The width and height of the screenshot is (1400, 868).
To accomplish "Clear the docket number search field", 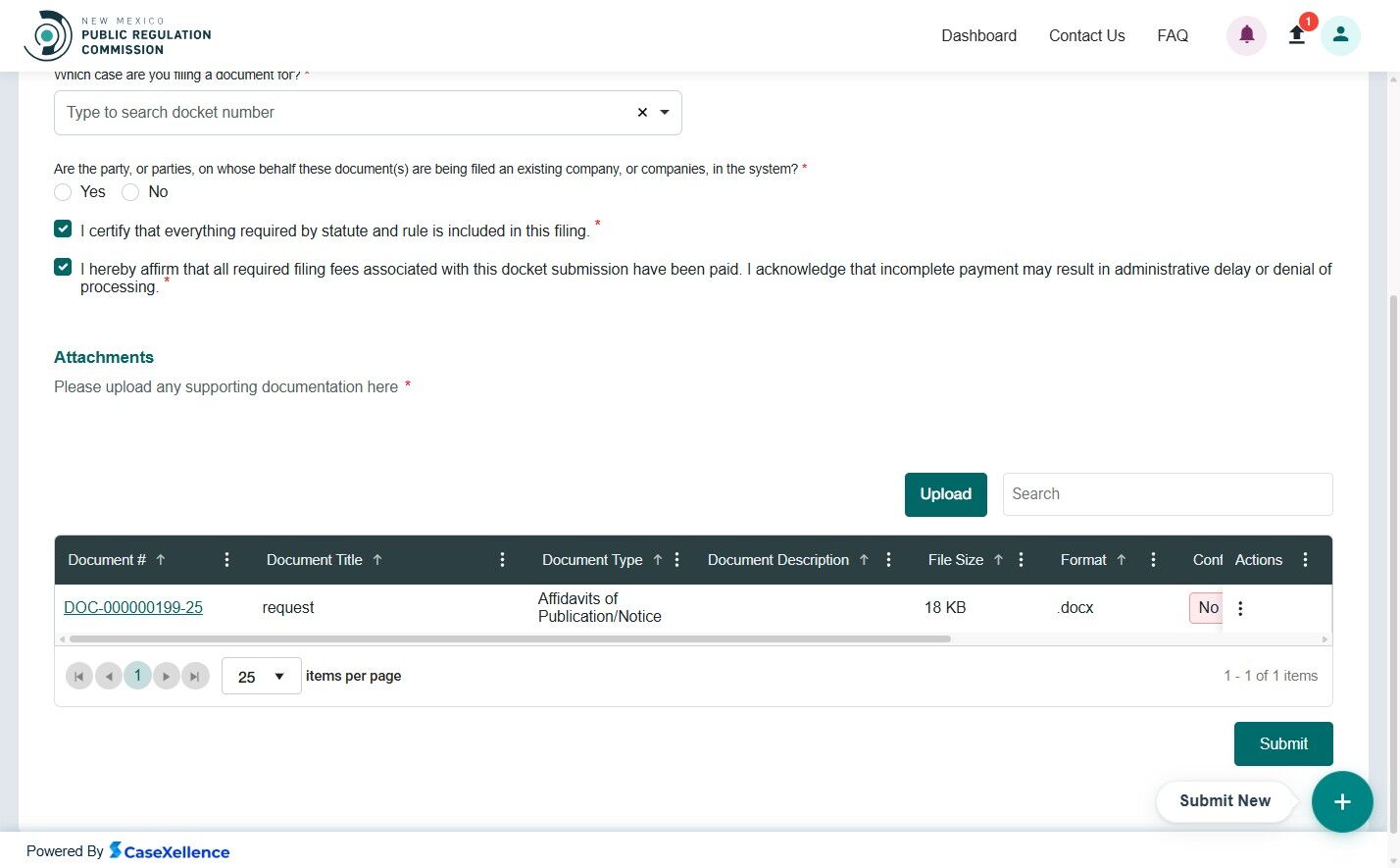I will pos(642,112).
